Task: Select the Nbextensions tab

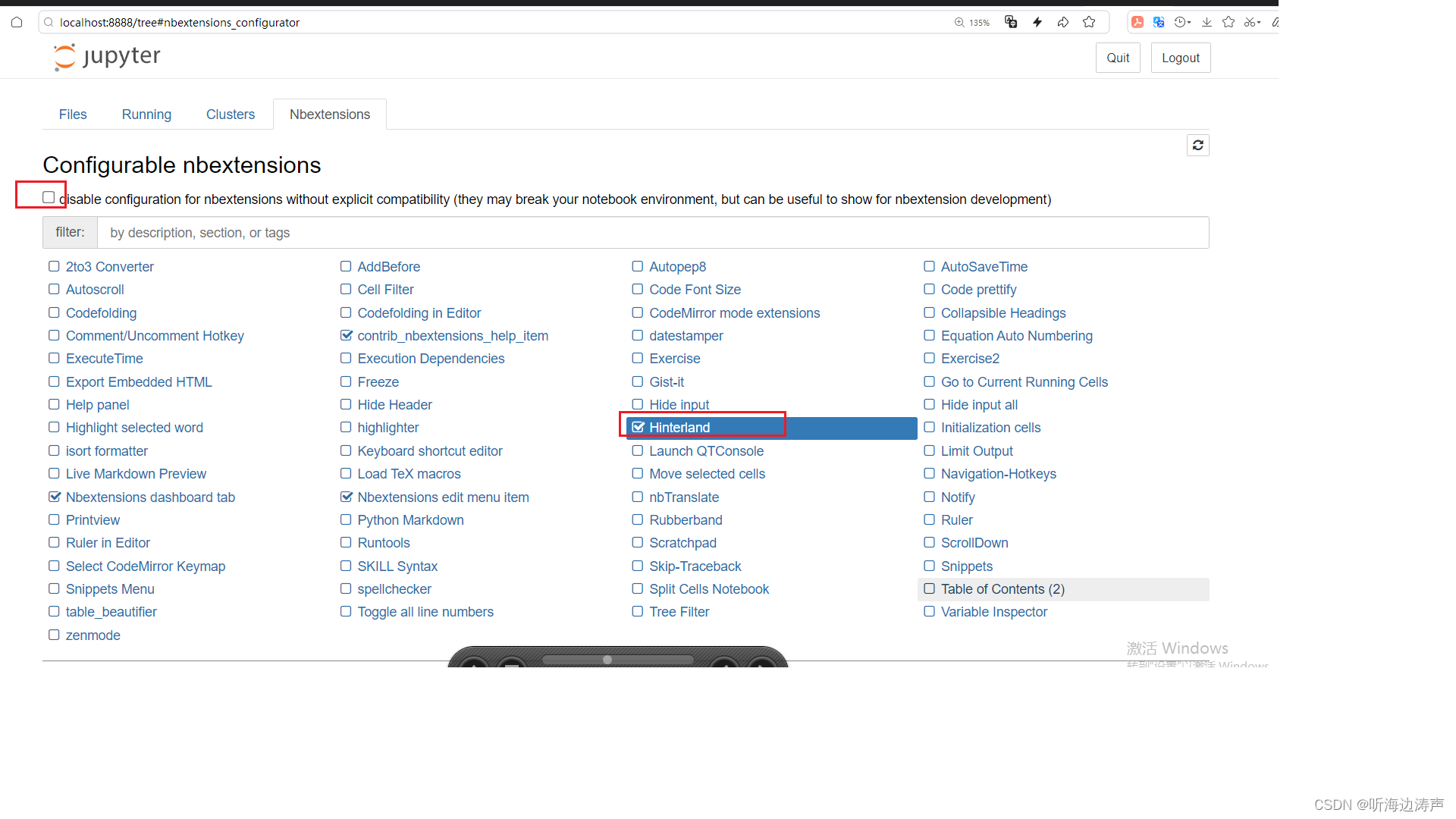Action: [x=330, y=115]
